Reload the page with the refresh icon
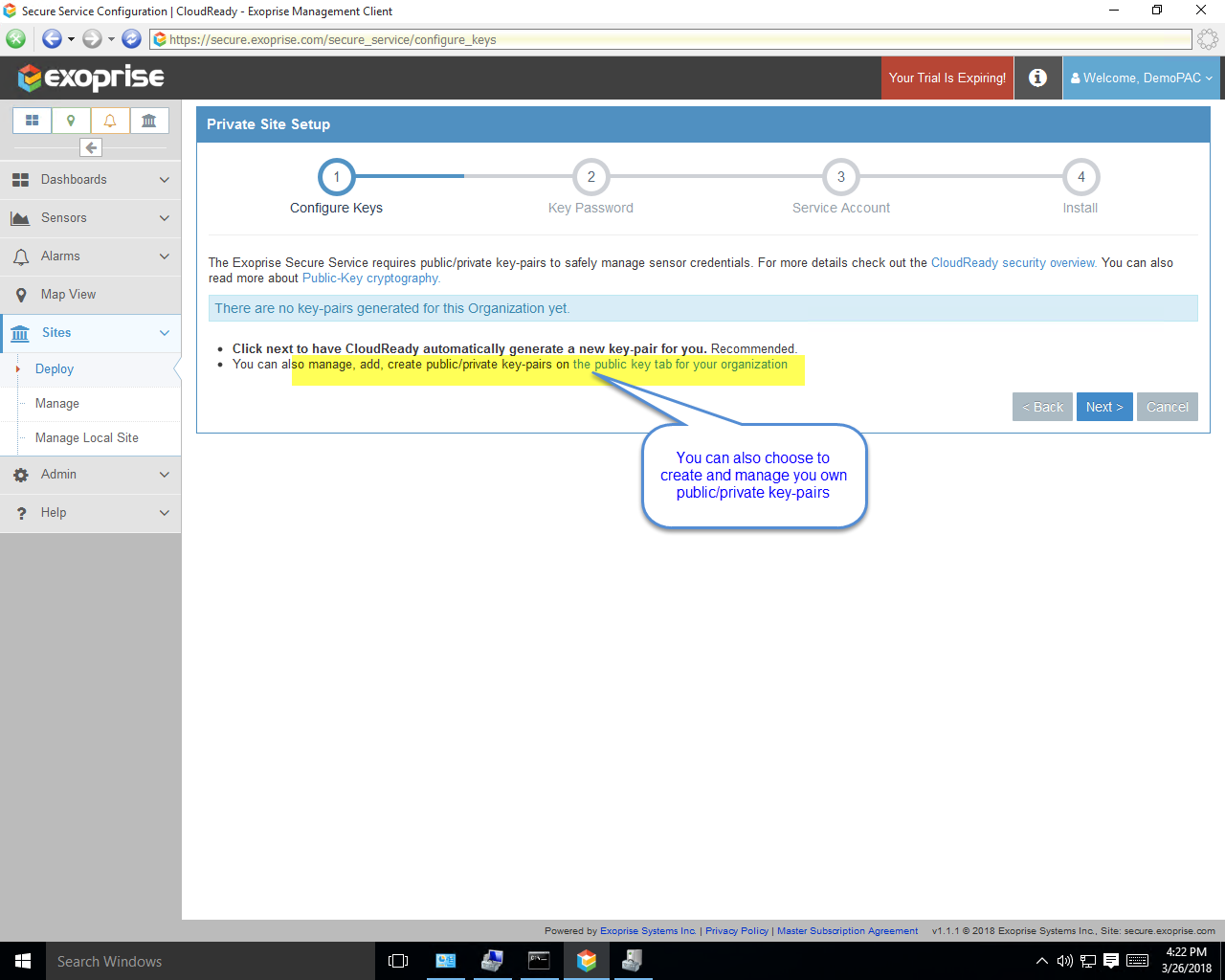The image size is (1225, 980). tap(132, 39)
